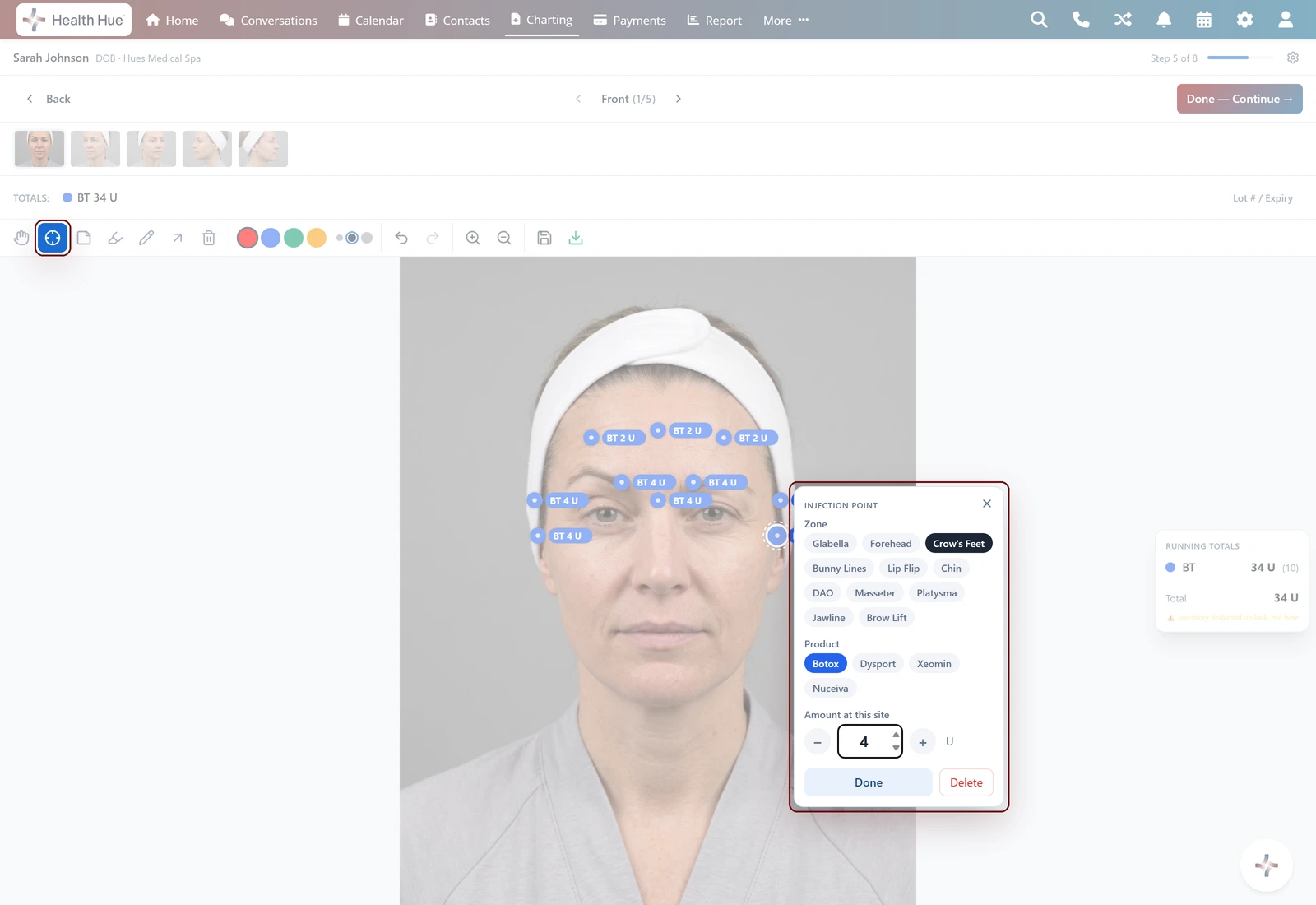Viewport: 1316px width, 905px height.
Task: Select the injection point target tool
Action: click(53, 238)
